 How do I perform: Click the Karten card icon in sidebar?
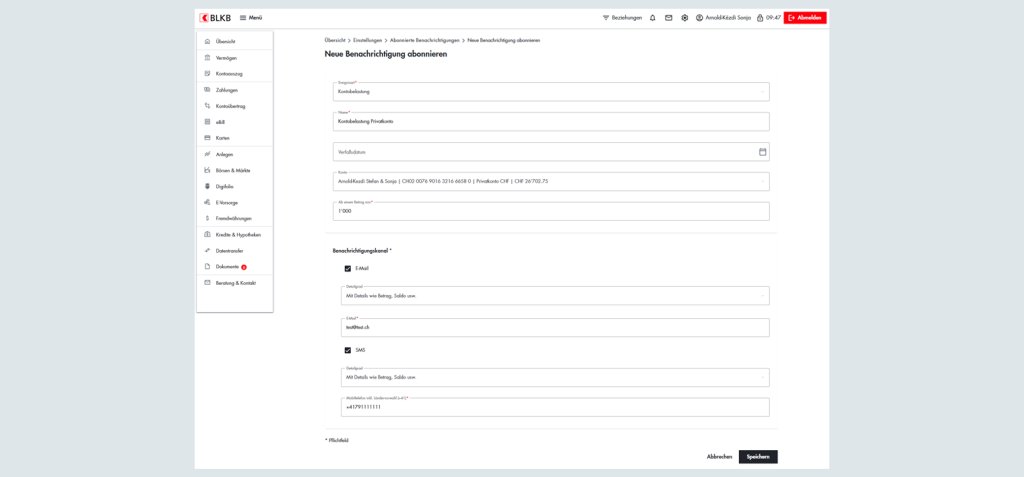pyautogui.click(x=207, y=138)
